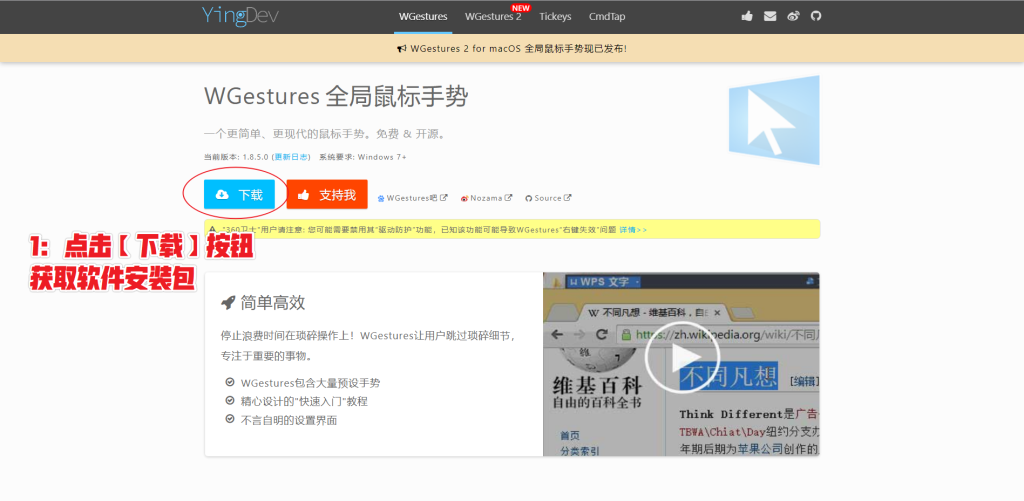Click the text 系统要求: Windows 7+

click(362, 157)
